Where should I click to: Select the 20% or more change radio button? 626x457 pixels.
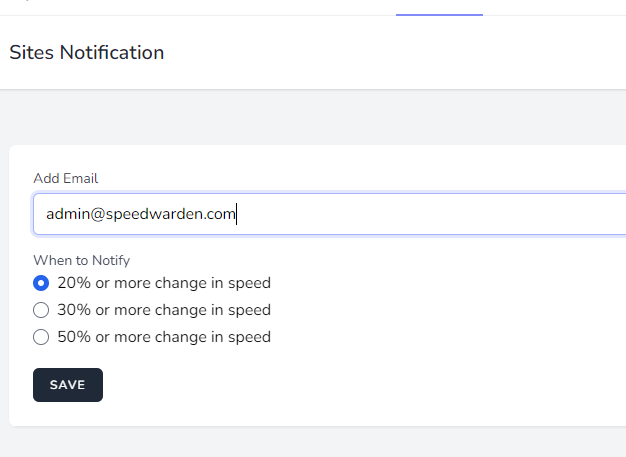pos(41,283)
